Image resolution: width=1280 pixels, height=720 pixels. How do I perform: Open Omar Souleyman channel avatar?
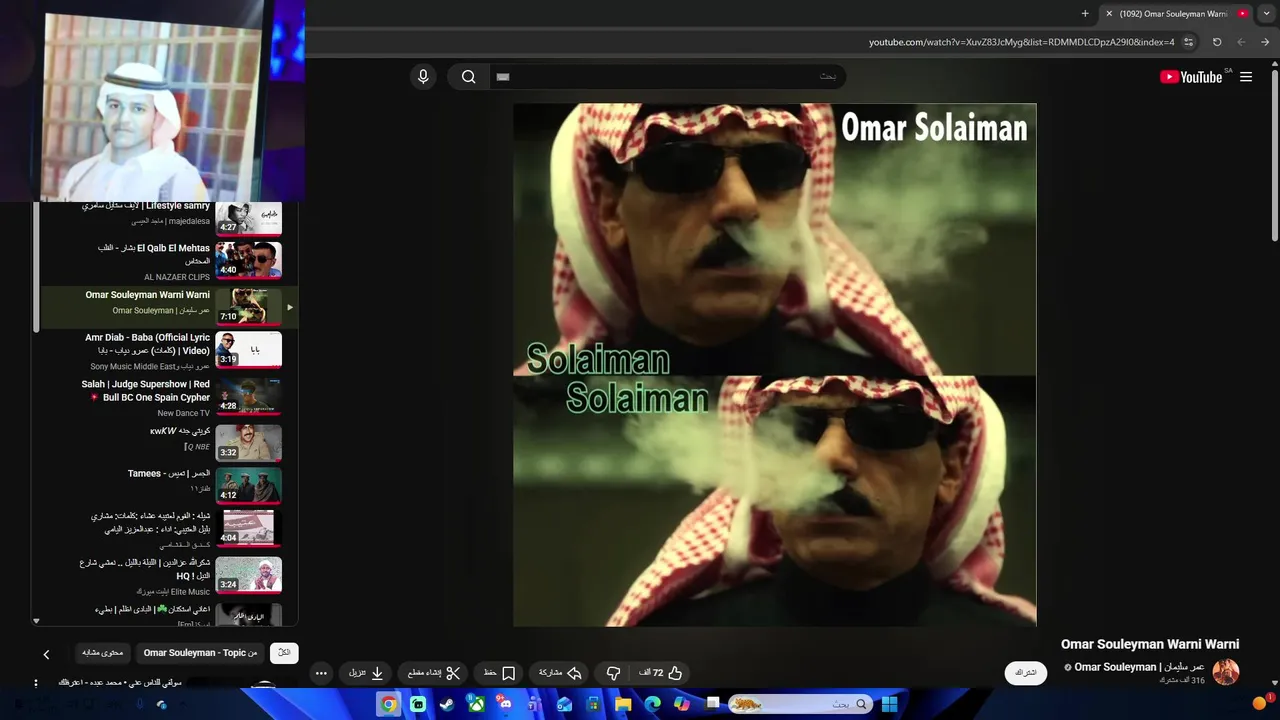tap(1226, 672)
